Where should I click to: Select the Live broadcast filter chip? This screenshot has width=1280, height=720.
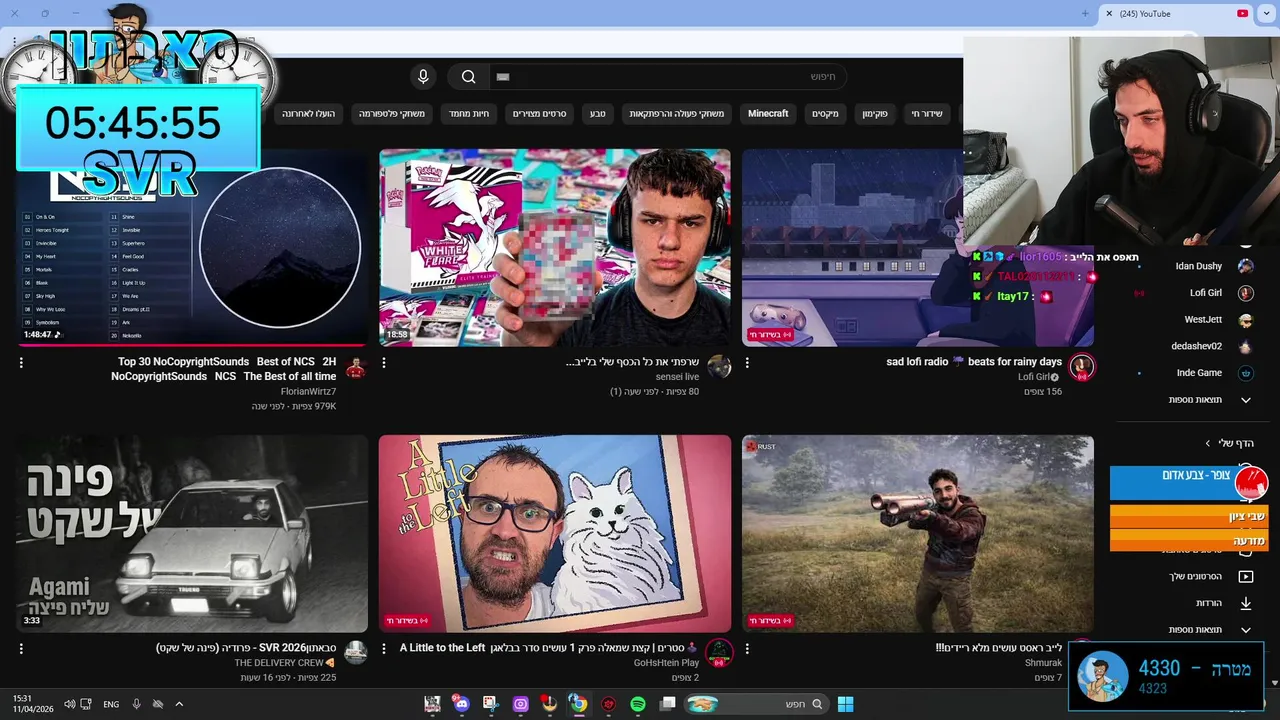pyautogui.click(x=927, y=114)
